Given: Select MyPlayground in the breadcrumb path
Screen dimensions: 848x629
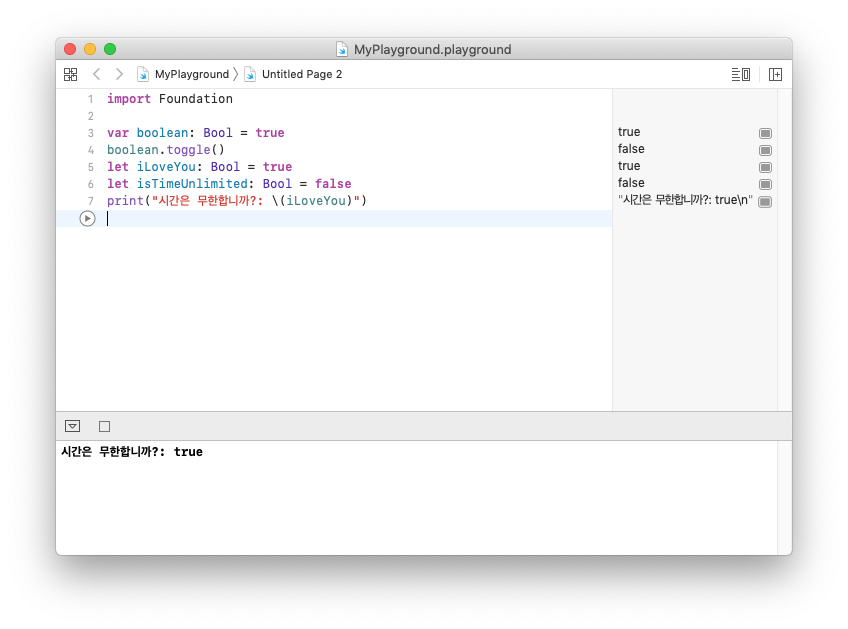Looking at the screenshot, I should [x=192, y=74].
